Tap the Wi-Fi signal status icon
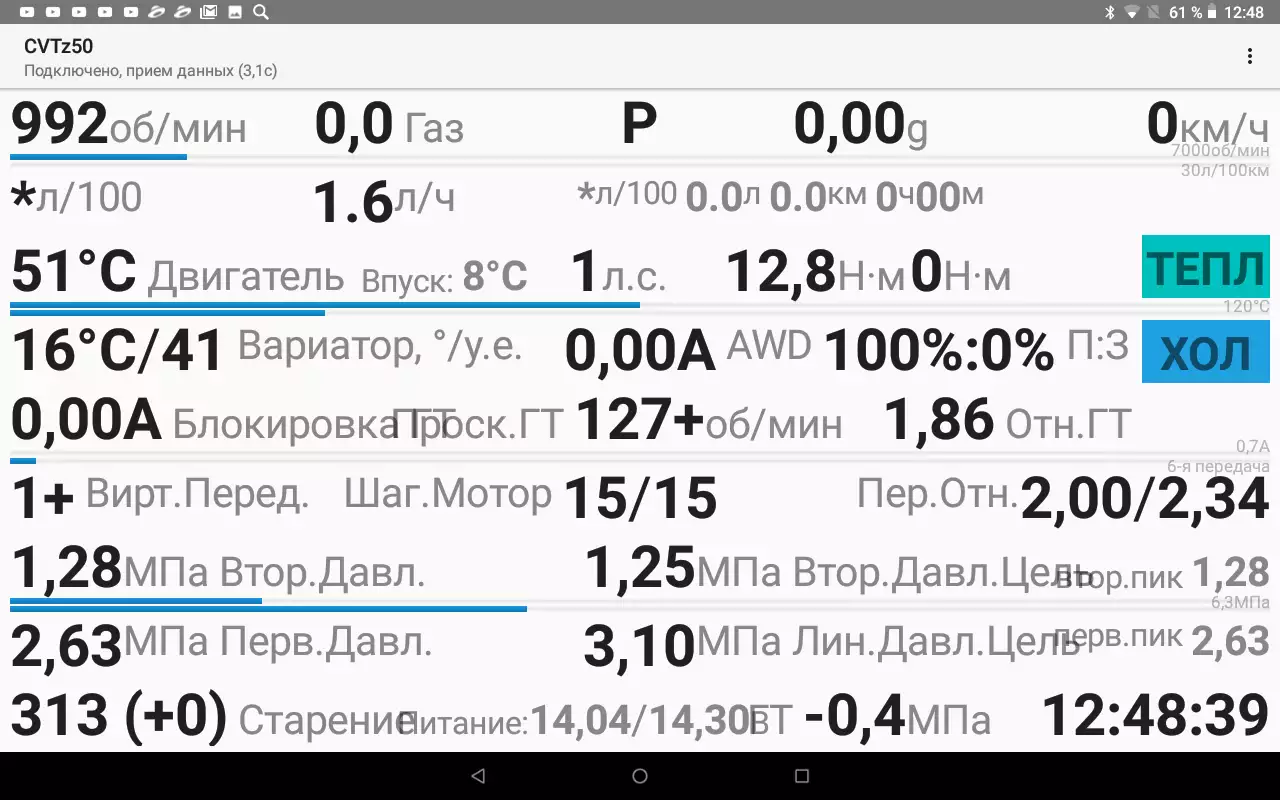The image size is (1280, 800). [1131, 12]
